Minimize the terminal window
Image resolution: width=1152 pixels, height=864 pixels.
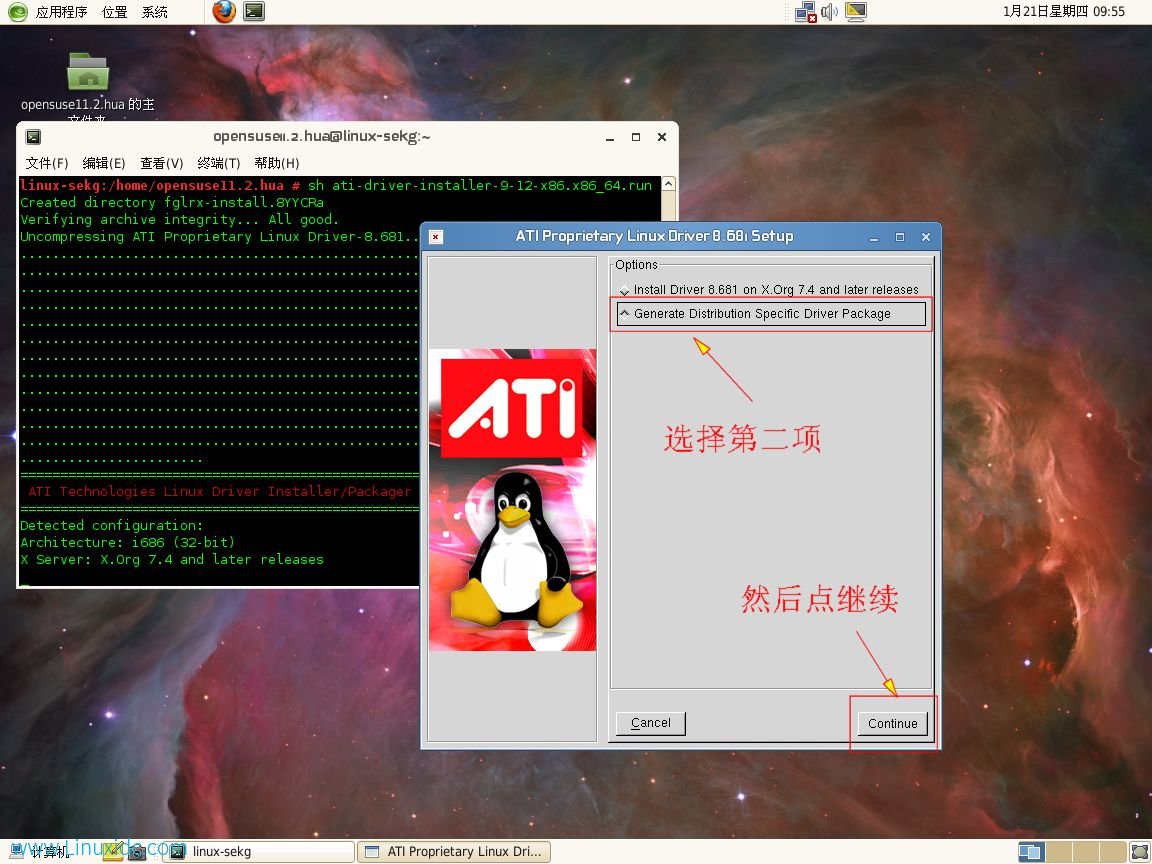(610, 137)
